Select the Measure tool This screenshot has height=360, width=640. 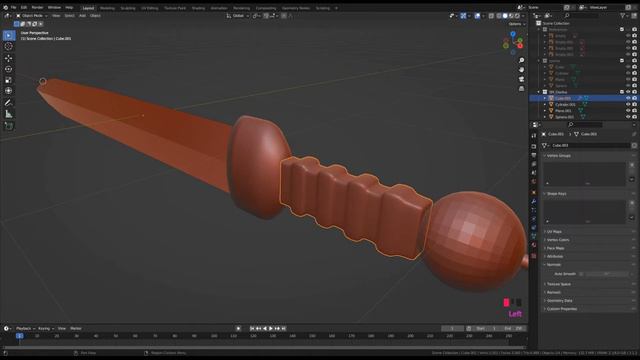pos(9,114)
